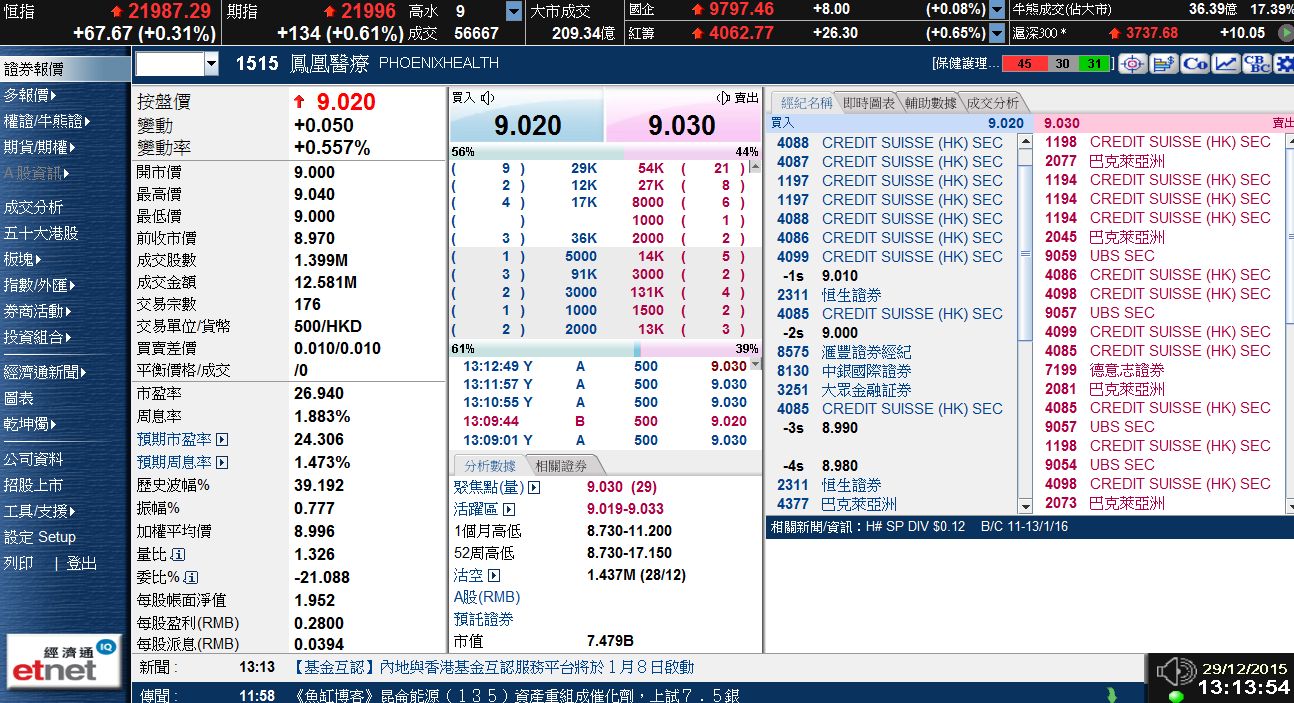Click the arrow icon beside 預期市盈率

pos(222,440)
